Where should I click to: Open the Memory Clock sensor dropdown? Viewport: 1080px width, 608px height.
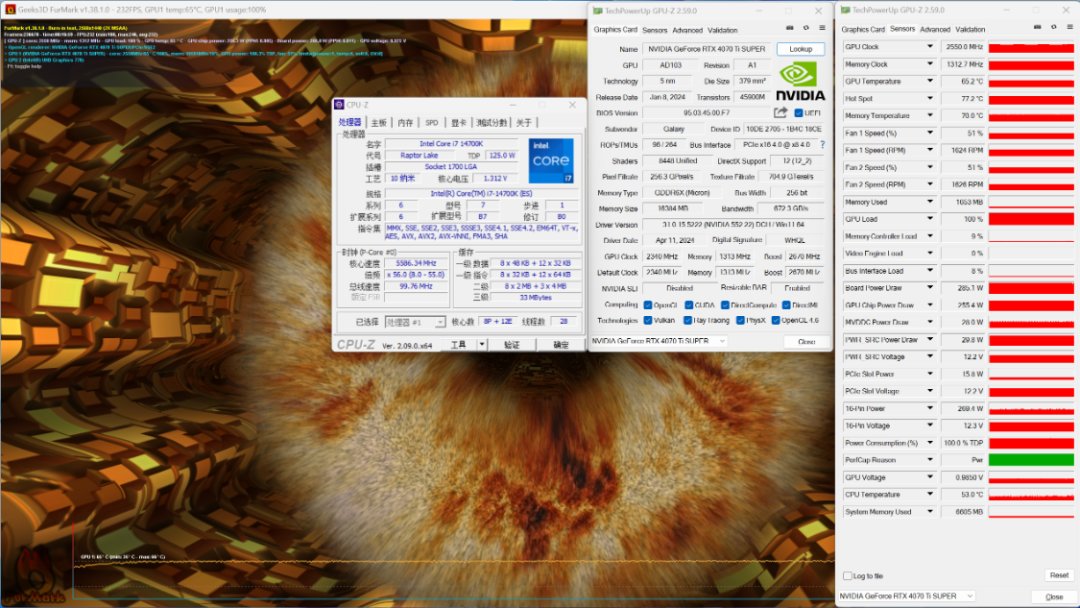tap(930, 64)
